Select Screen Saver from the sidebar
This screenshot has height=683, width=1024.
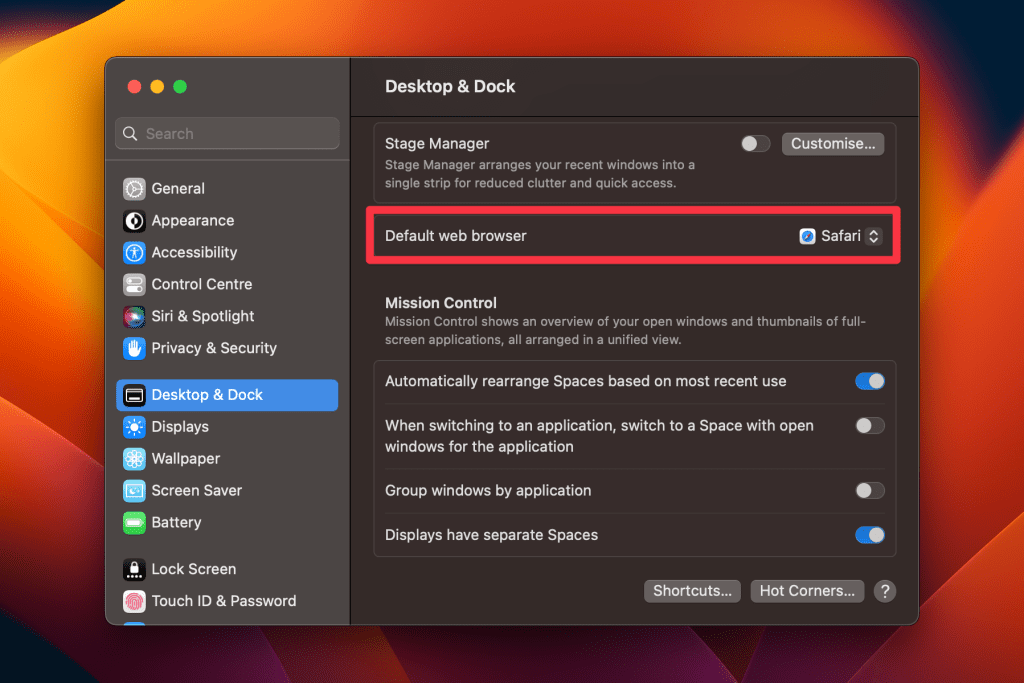tap(196, 491)
